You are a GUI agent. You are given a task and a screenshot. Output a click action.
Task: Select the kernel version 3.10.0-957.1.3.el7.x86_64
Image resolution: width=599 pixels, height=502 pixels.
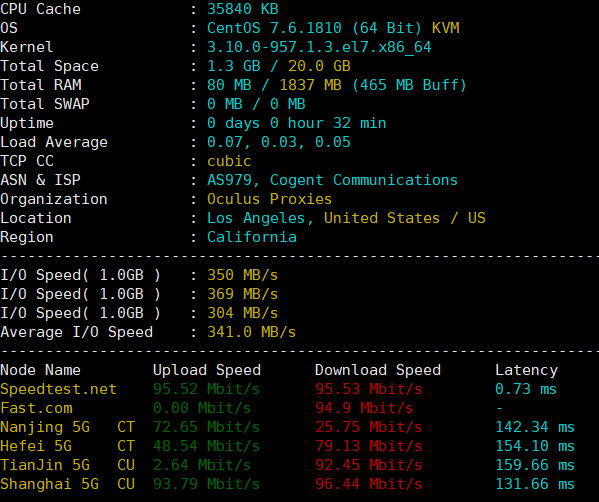click(319, 47)
